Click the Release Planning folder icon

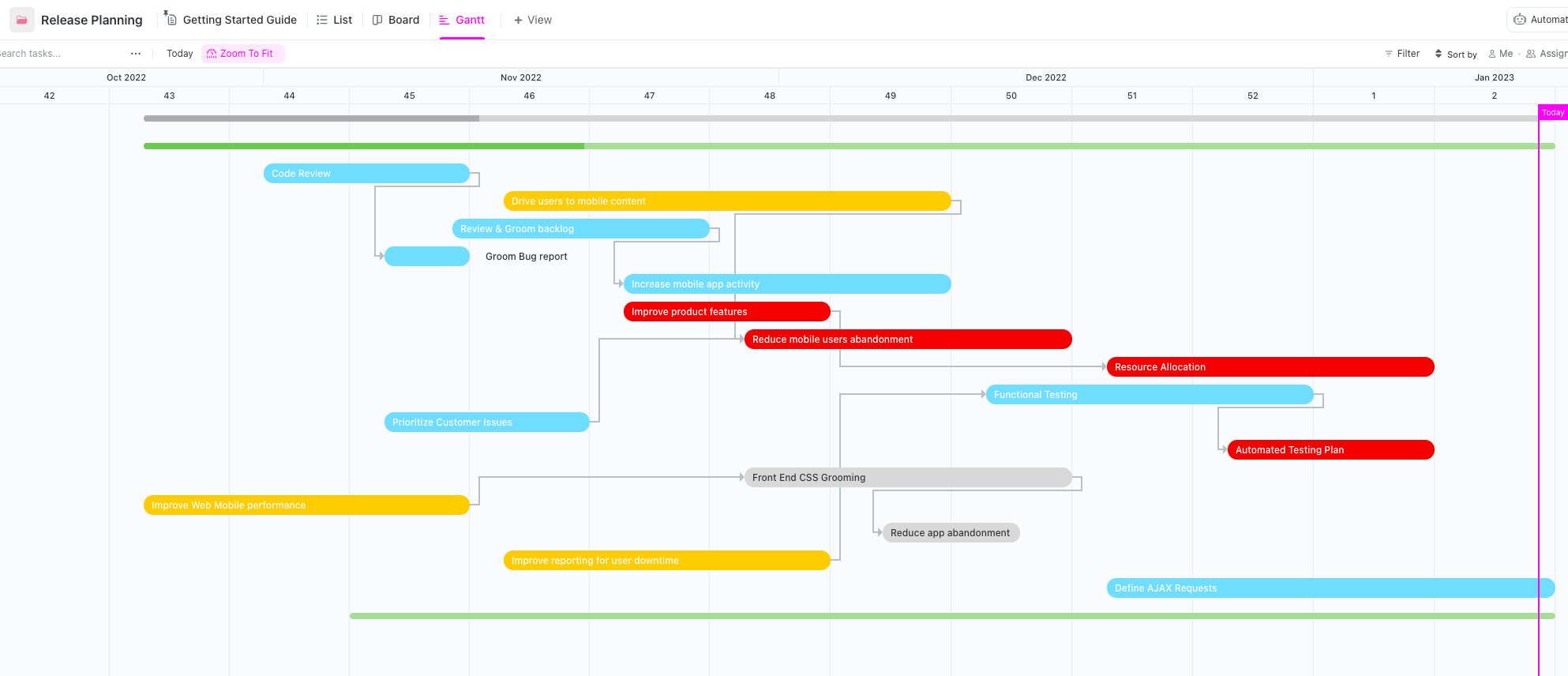pos(21,20)
